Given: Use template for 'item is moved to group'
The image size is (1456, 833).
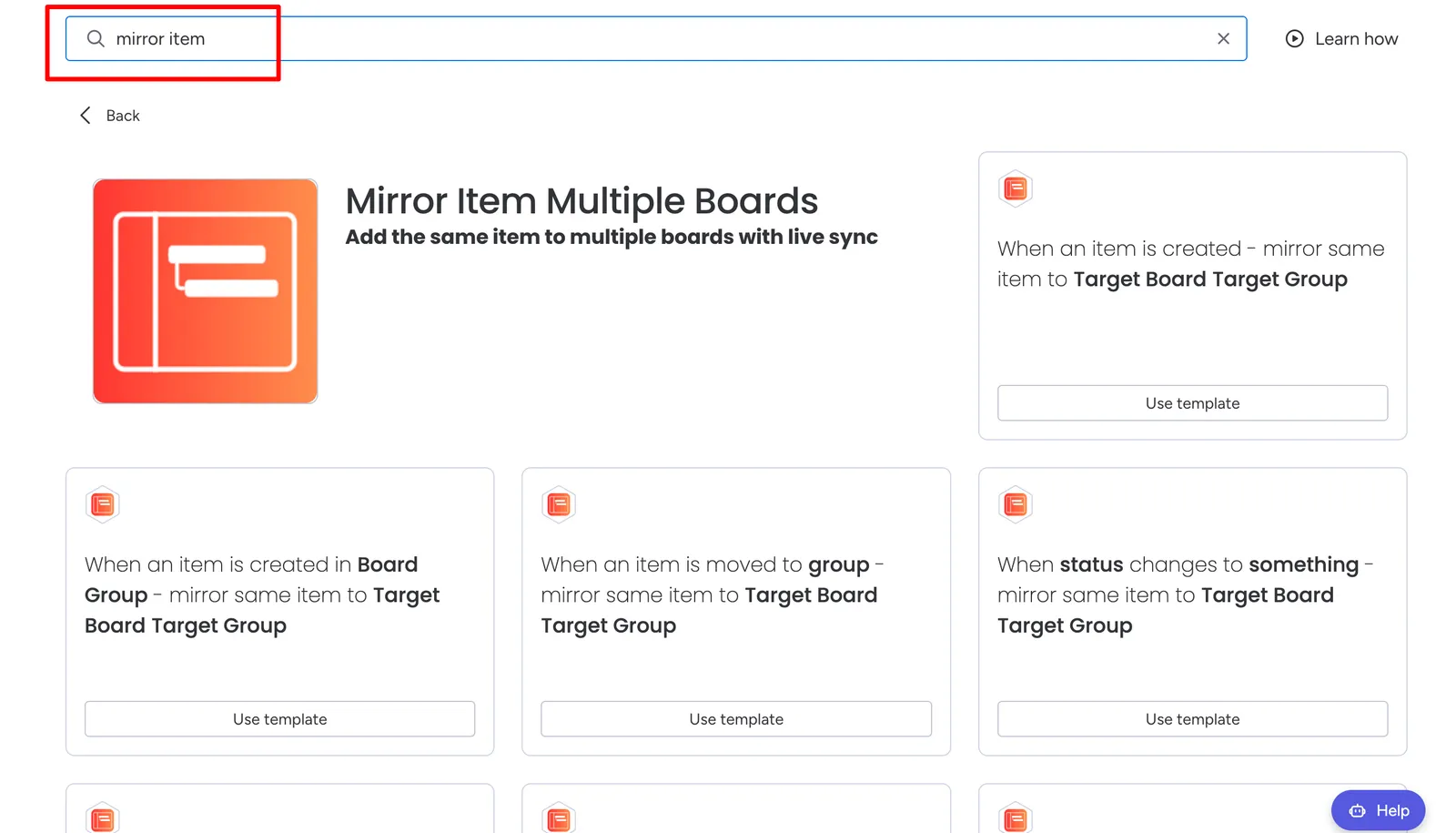Looking at the screenshot, I should (736, 719).
